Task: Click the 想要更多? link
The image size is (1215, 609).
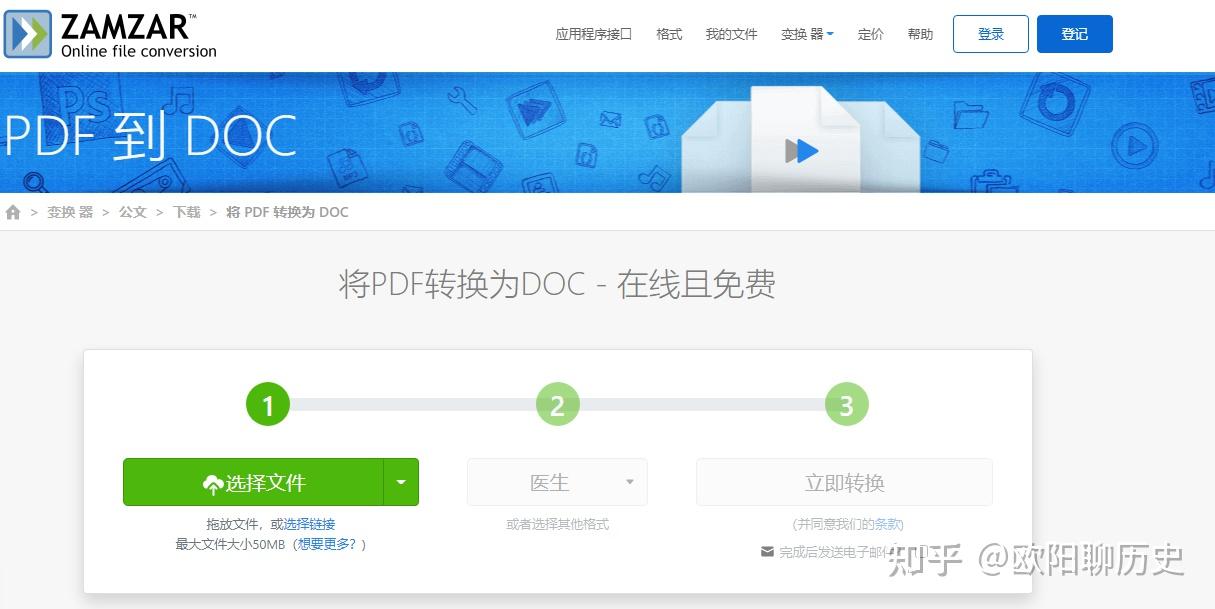Action: coord(327,544)
